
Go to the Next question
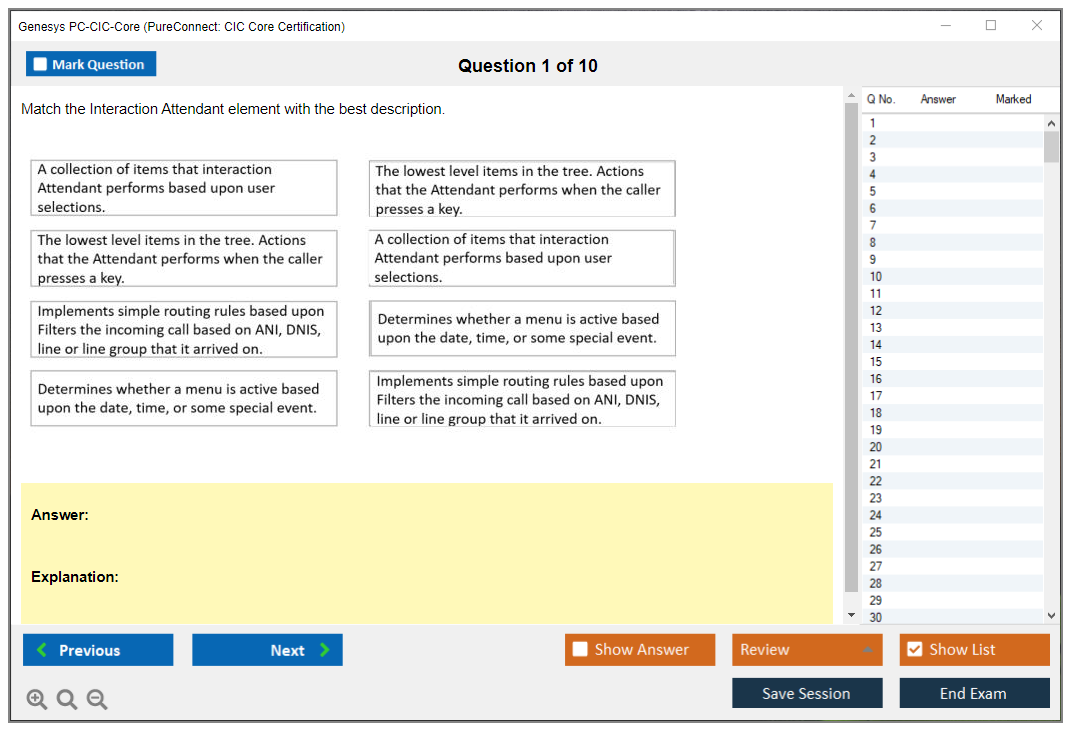[x=267, y=650]
